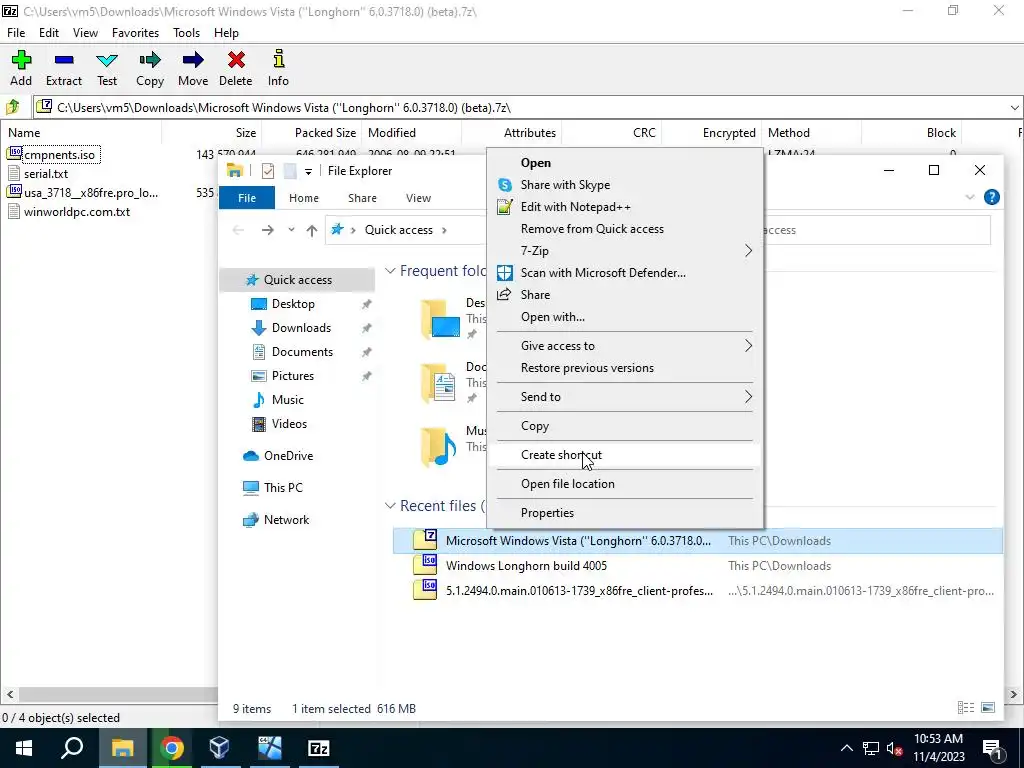Open the View ribbon tab in File Explorer

point(418,198)
